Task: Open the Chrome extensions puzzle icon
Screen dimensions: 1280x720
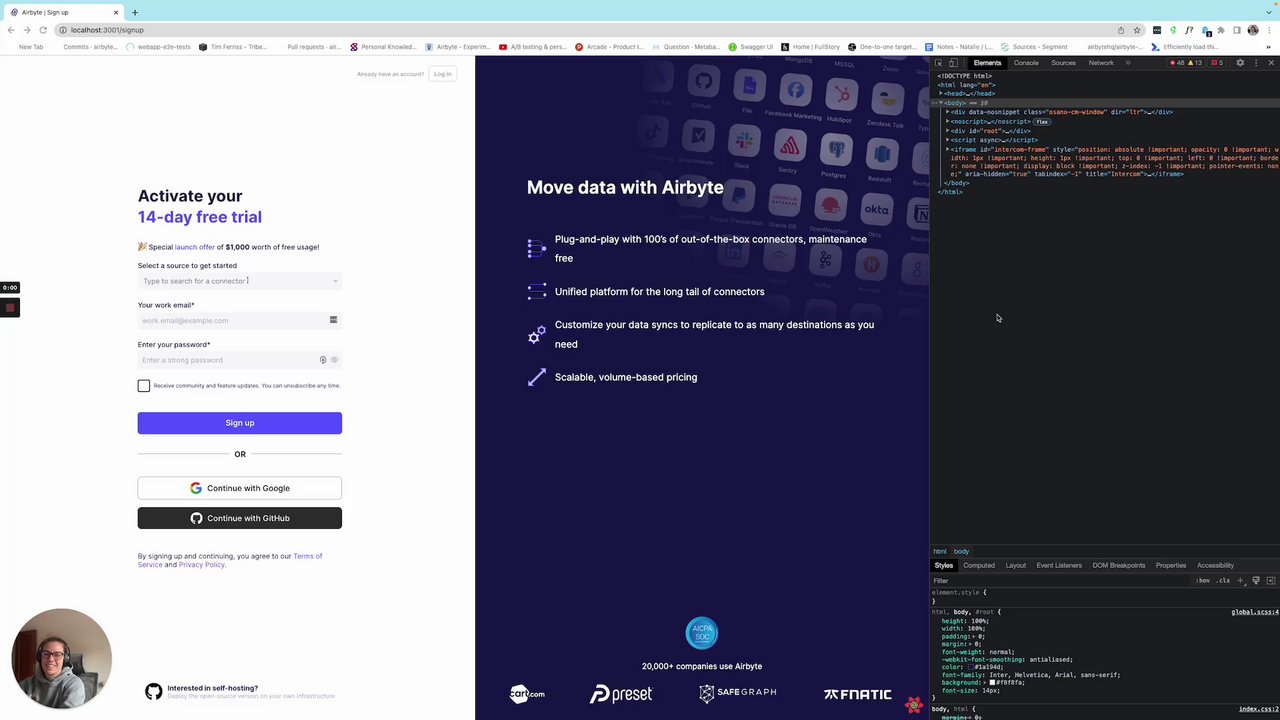Action: click(1221, 30)
